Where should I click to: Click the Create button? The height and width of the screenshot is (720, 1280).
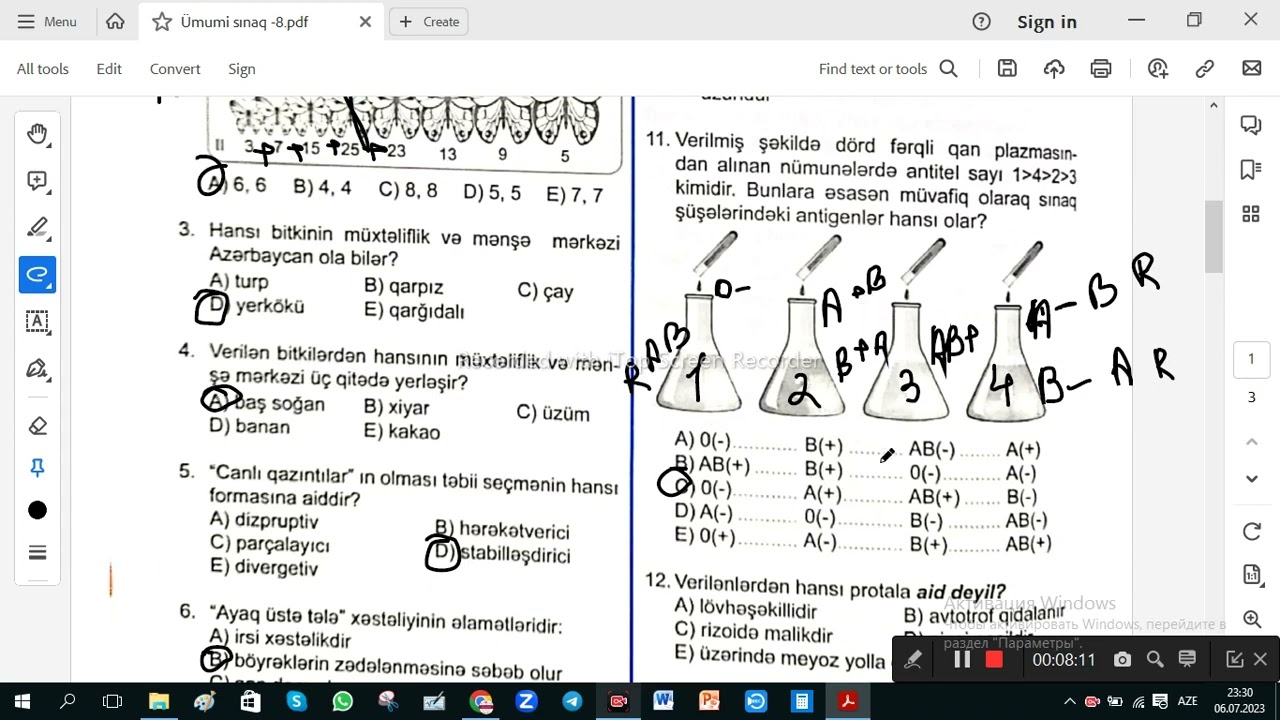pos(429,21)
